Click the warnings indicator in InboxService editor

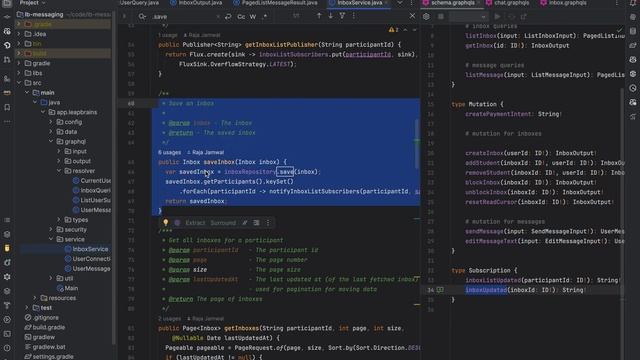point(393,30)
